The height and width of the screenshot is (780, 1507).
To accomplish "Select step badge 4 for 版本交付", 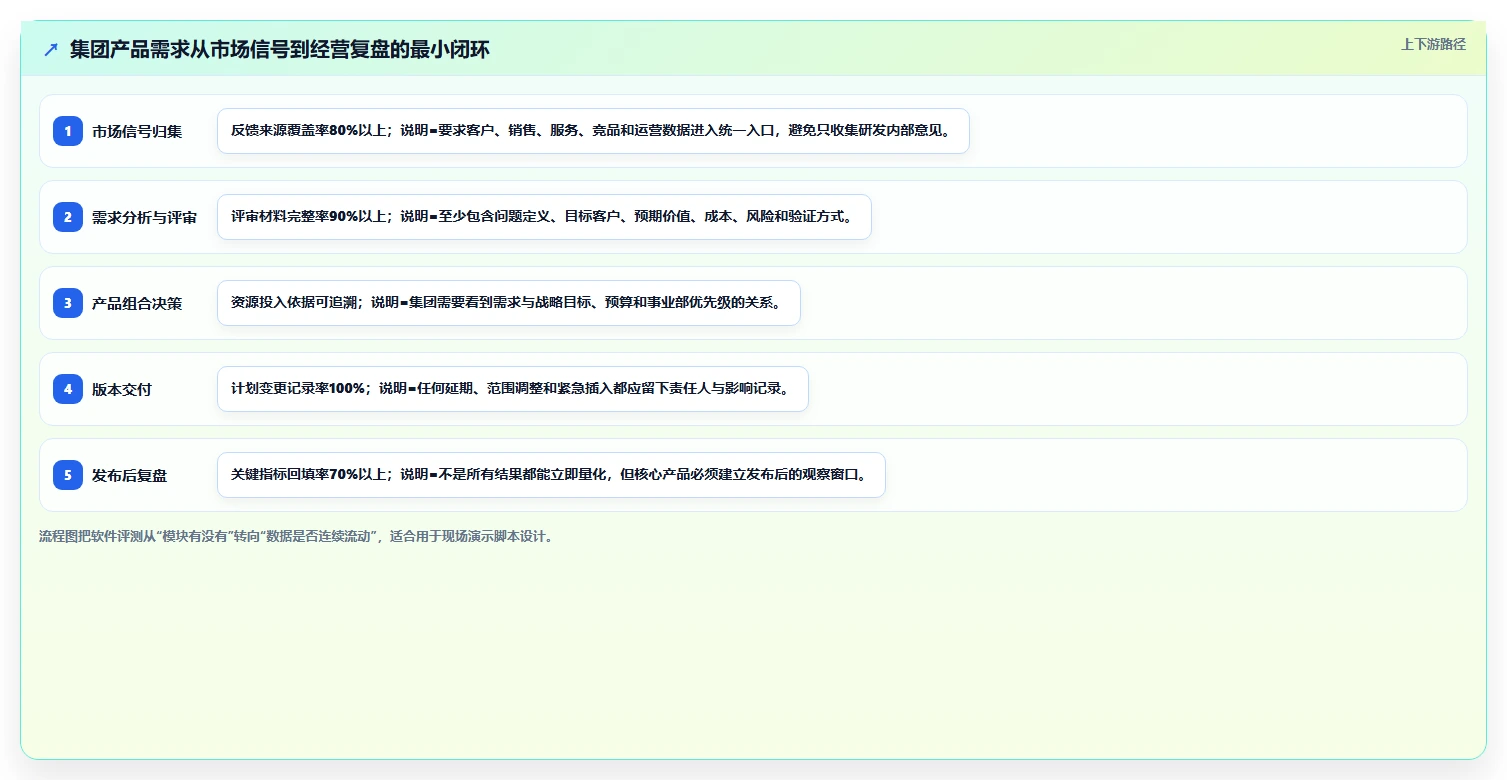I will click(x=68, y=389).
